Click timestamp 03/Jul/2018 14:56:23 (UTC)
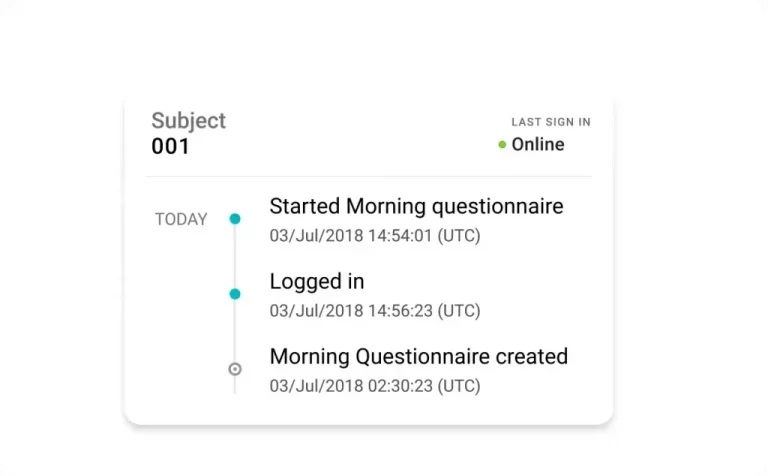768x476 pixels. point(375,311)
